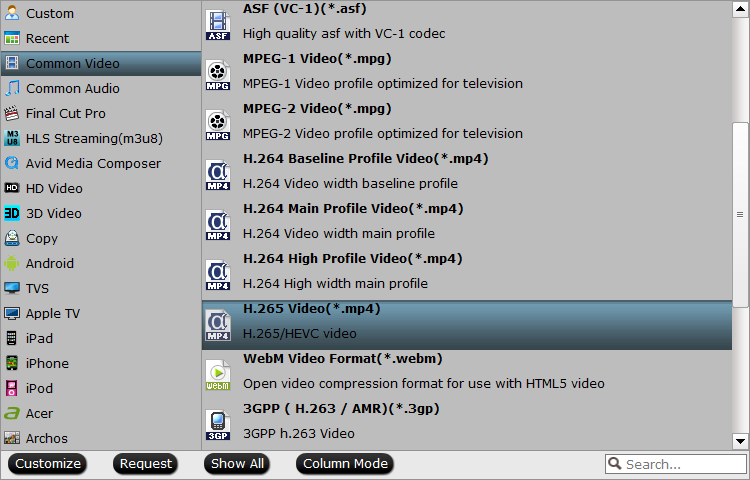Click the Common Video film icon
Viewport: 750px width, 480px height.
pos(12,63)
